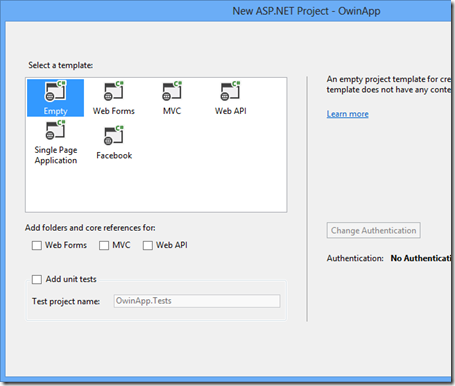The width and height of the screenshot is (455, 386).
Task: Click the 'New ASP.NET Project - OwinApp' title bar
Action: point(306,11)
